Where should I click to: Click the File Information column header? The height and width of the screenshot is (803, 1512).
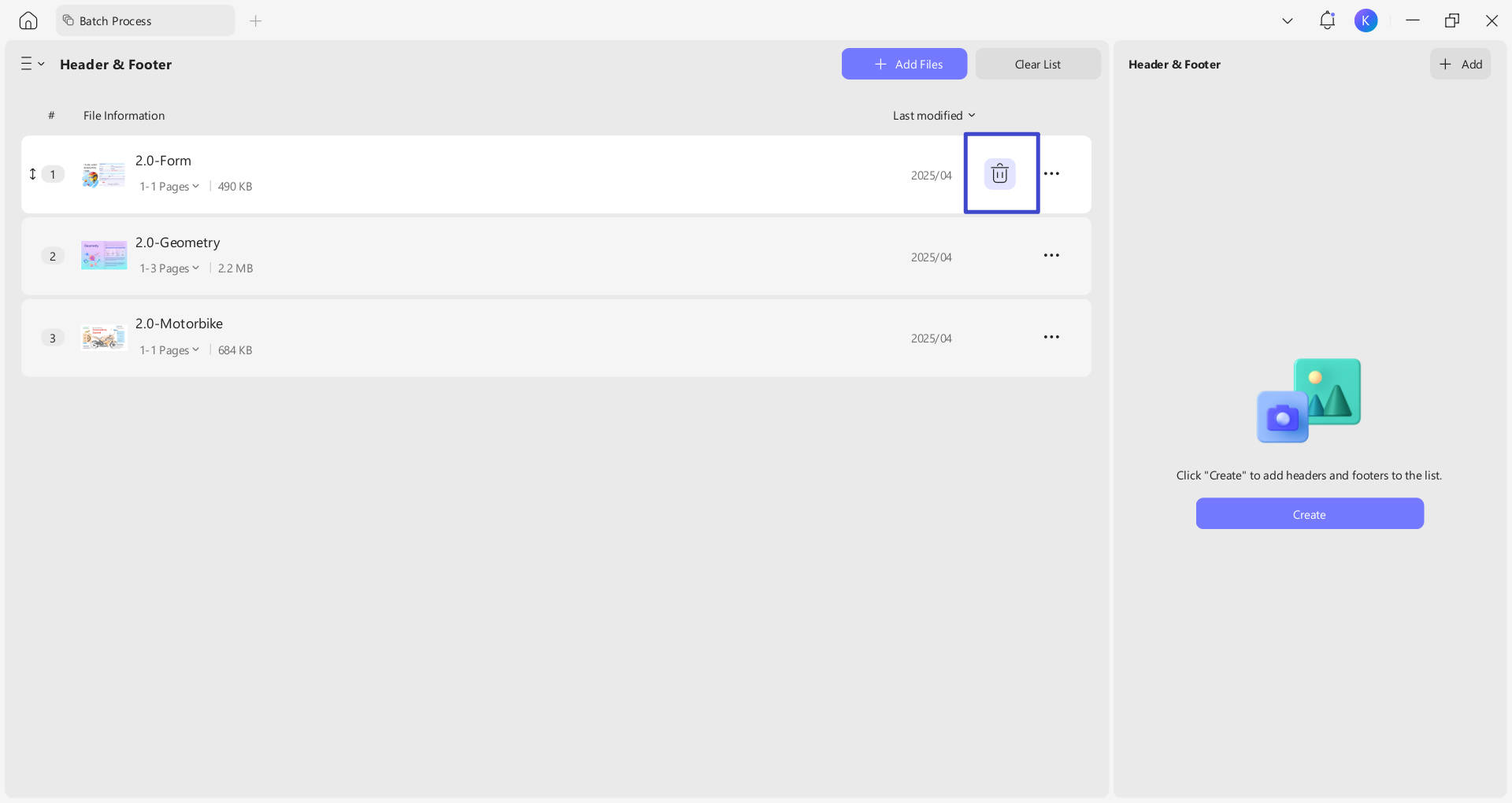(x=124, y=115)
